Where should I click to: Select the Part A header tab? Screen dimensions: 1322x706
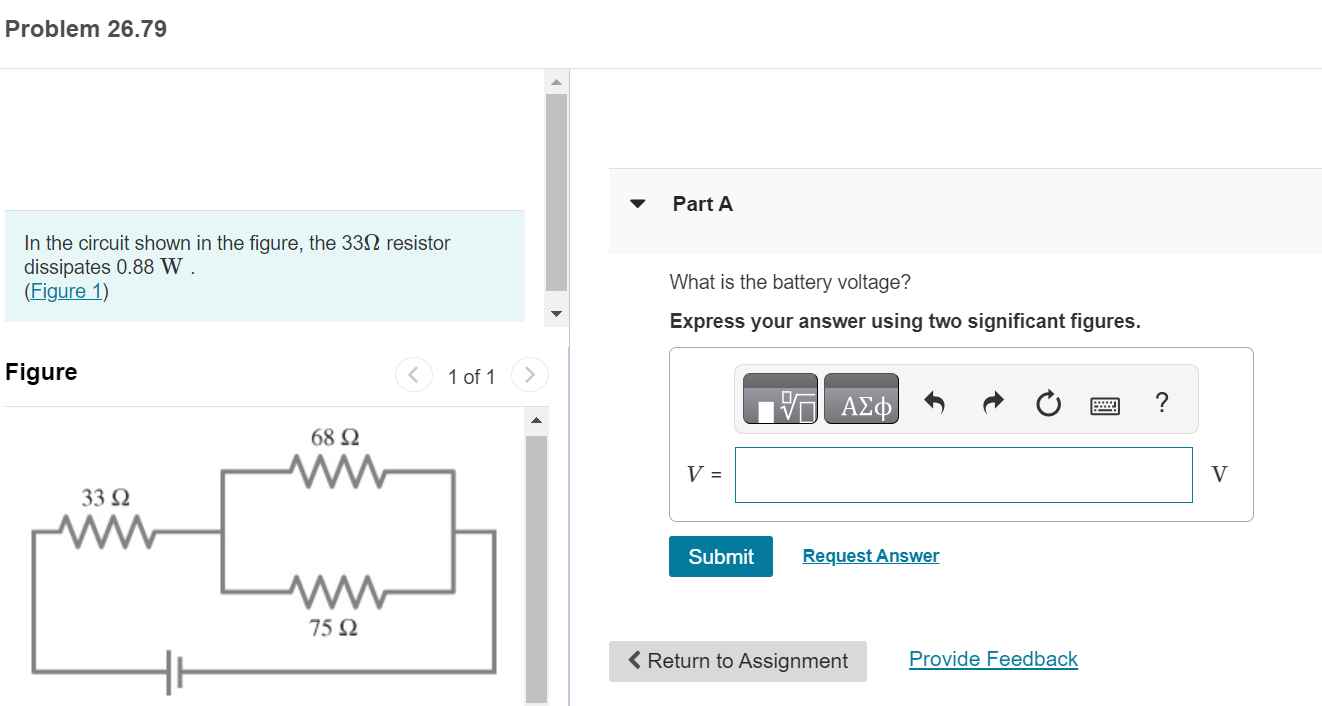click(x=702, y=203)
